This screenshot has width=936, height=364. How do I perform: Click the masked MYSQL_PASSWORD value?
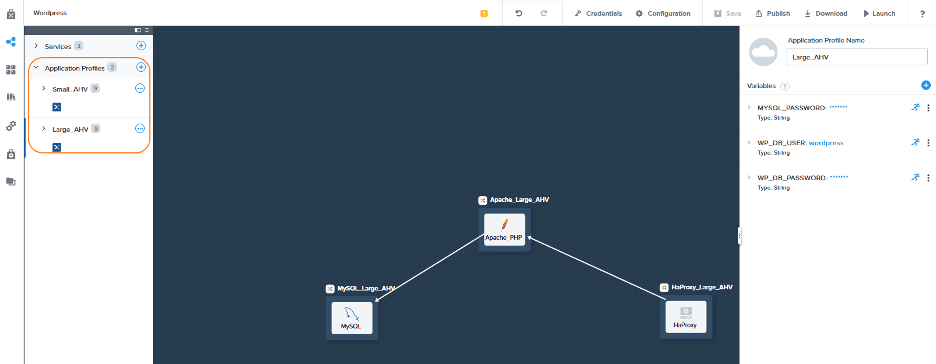[x=838, y=107]
